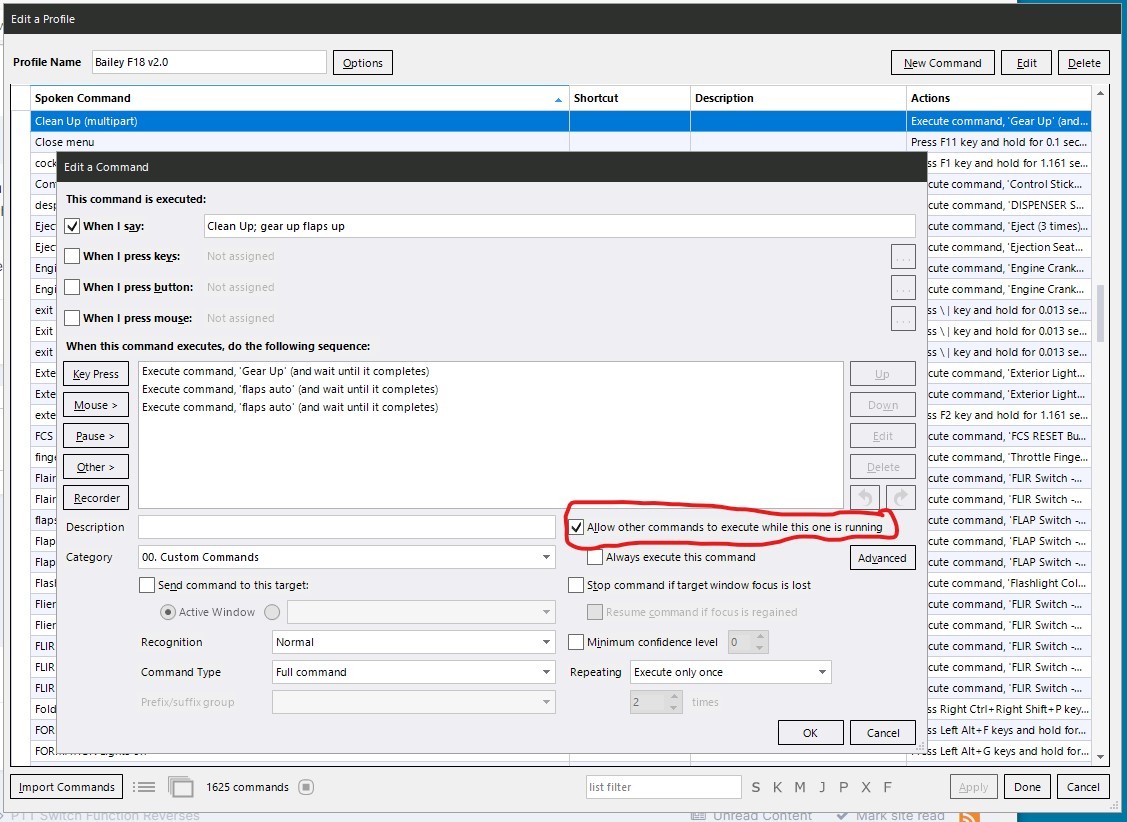Adjust the minimum confidence level stepper
Image resolution: width=1127 pixels, height=822 pixels.
760,642
